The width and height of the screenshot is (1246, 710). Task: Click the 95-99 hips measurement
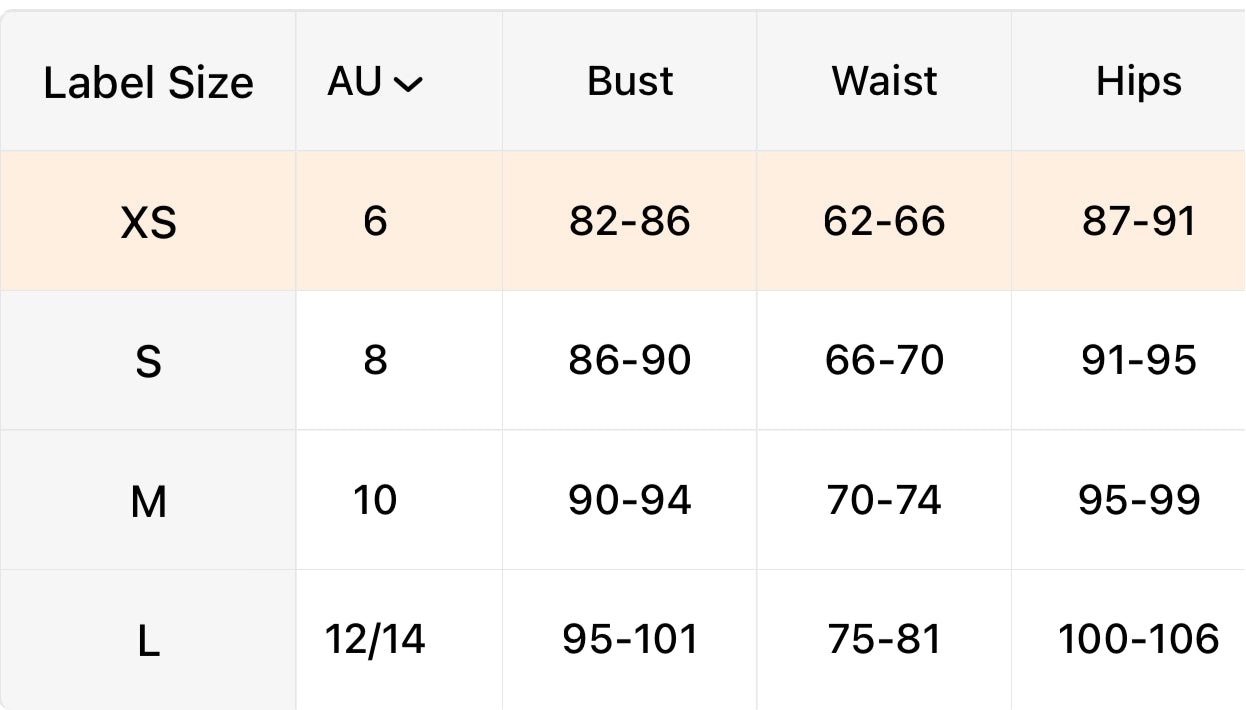pos(1139,499)
